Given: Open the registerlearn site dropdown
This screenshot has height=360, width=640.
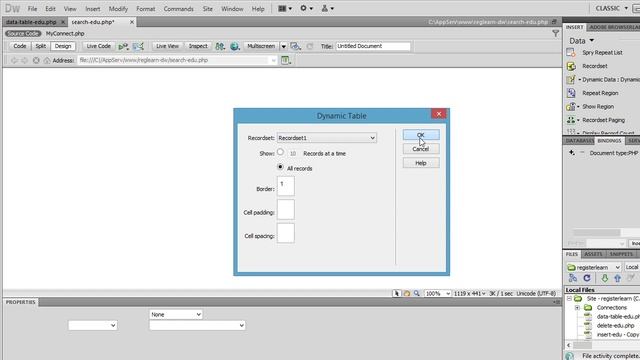Looking at the screenshot, I should coord(594,267).
